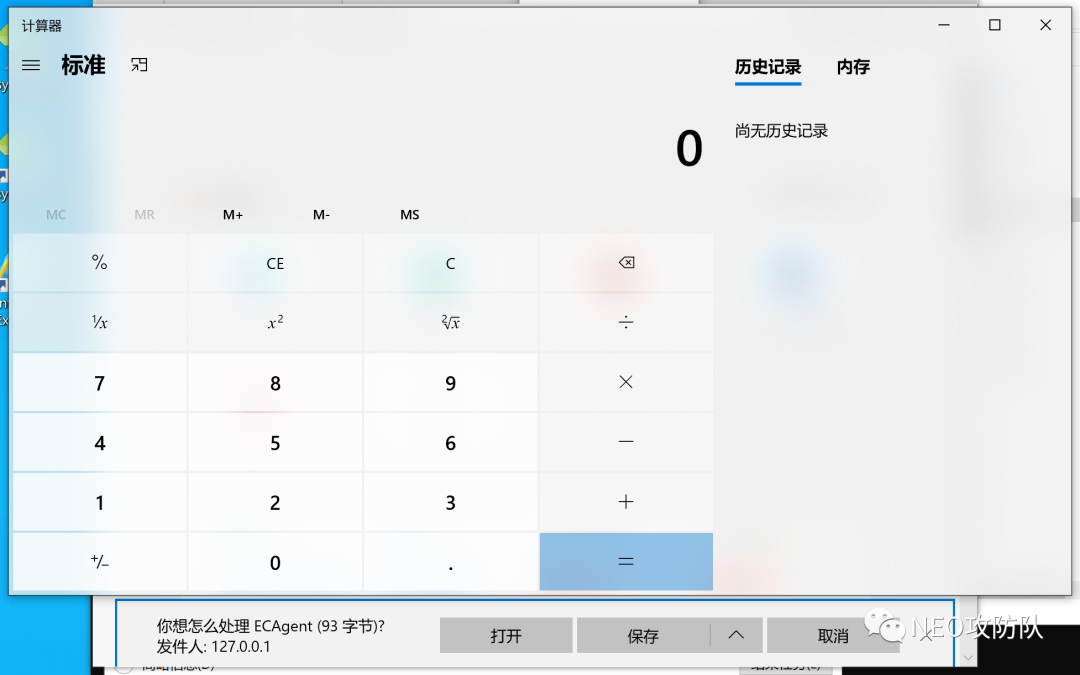
Task: Select the minus operator key
Action: click(626, 442)
